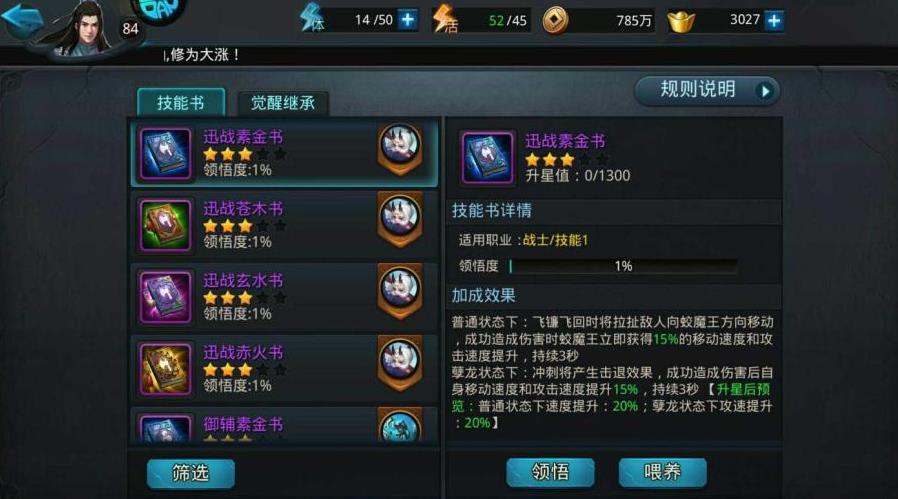Go back using the blue arrow icon
Image resolution: width=898 pixels, height=499 pixels.
point(22,20)
